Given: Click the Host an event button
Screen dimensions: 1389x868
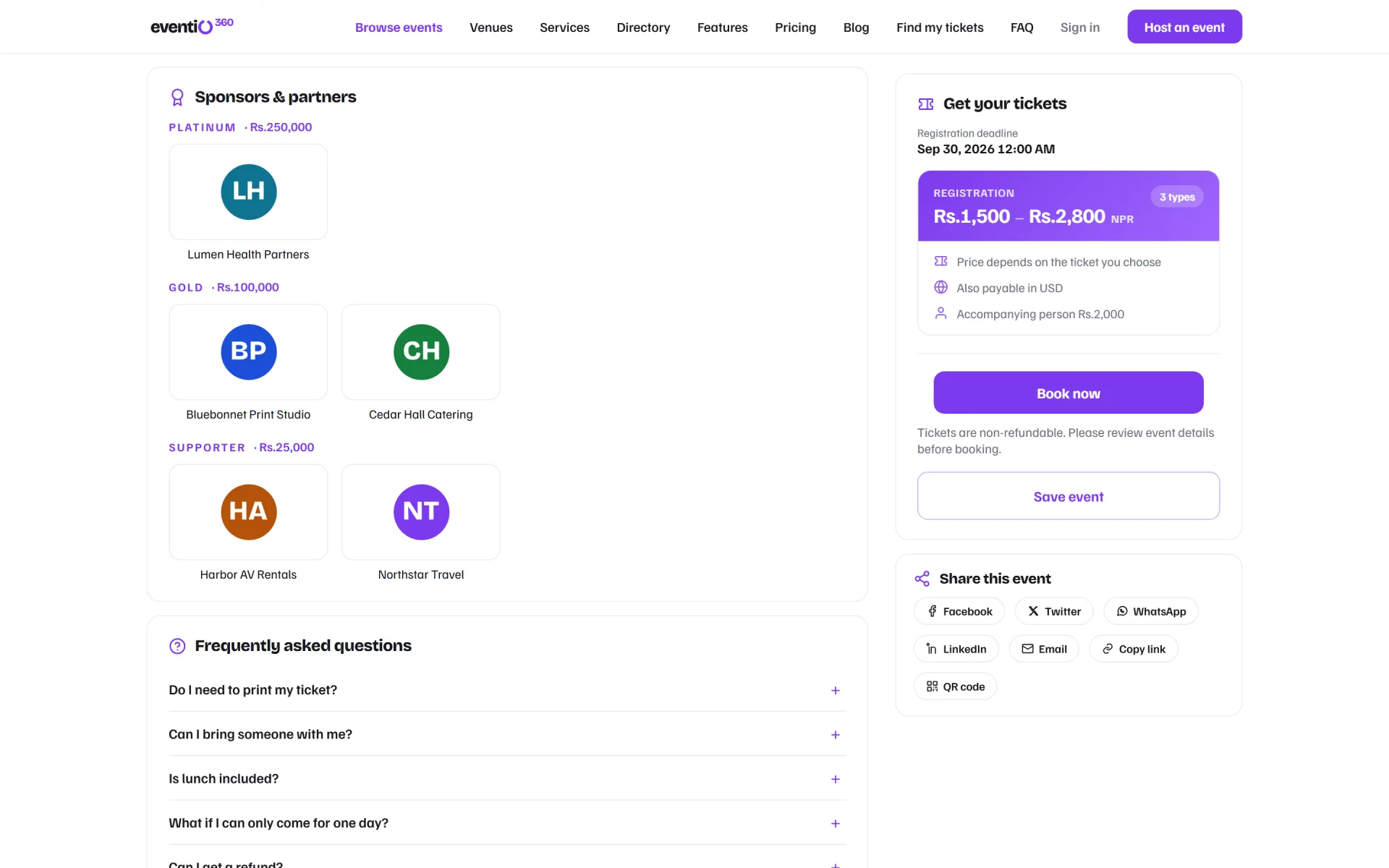Looking at the screenshot, I should coord(1184,27).
